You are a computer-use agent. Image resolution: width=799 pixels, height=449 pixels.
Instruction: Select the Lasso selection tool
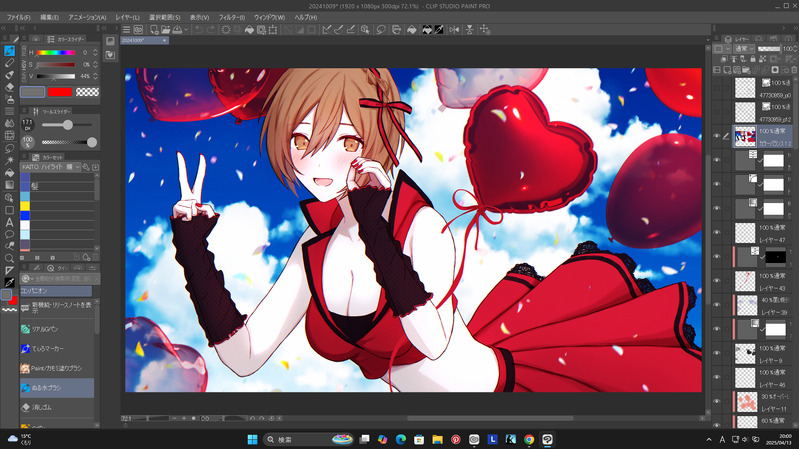(x=9, y=148)
